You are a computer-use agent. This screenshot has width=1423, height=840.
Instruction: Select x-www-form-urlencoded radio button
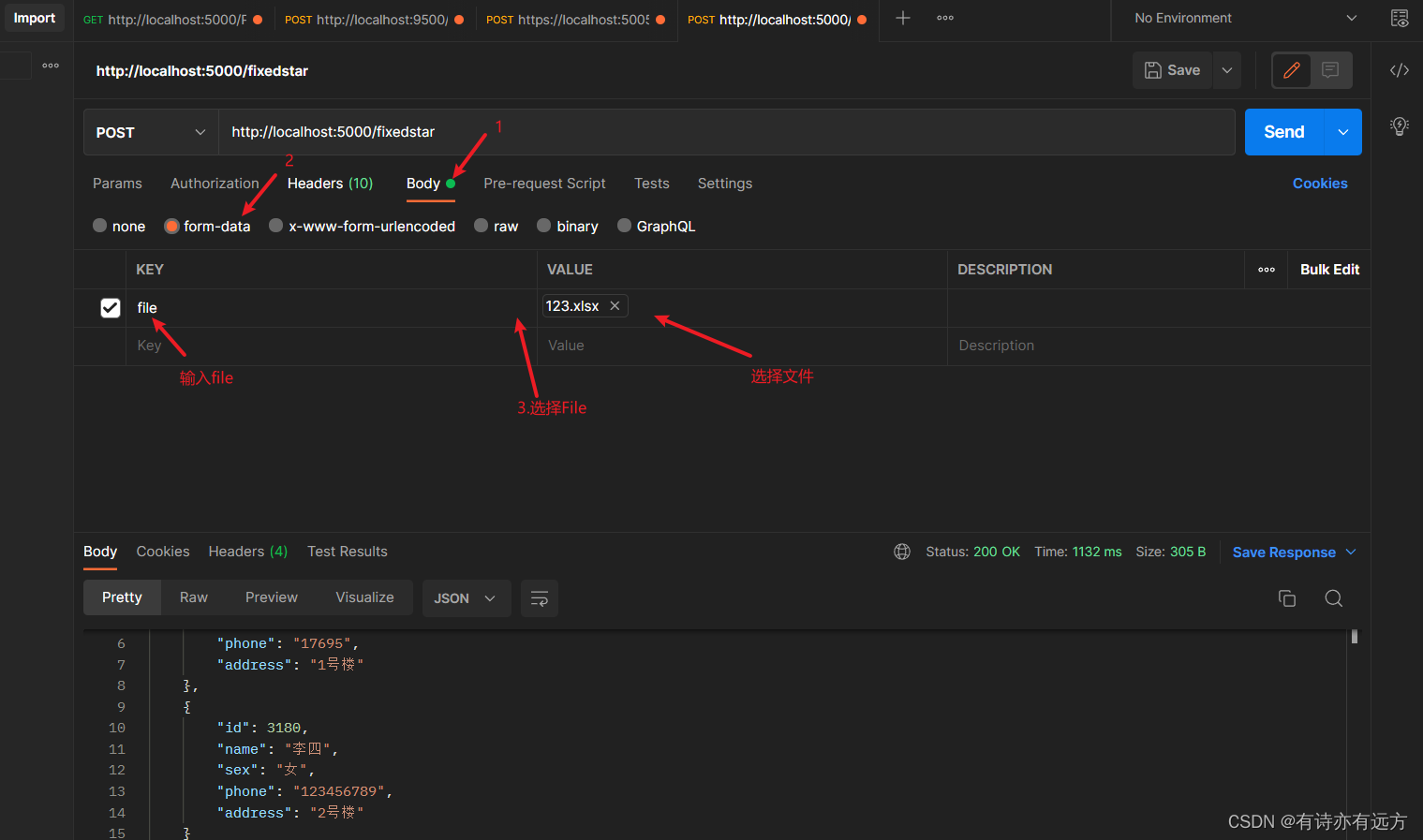coord(275,226)
